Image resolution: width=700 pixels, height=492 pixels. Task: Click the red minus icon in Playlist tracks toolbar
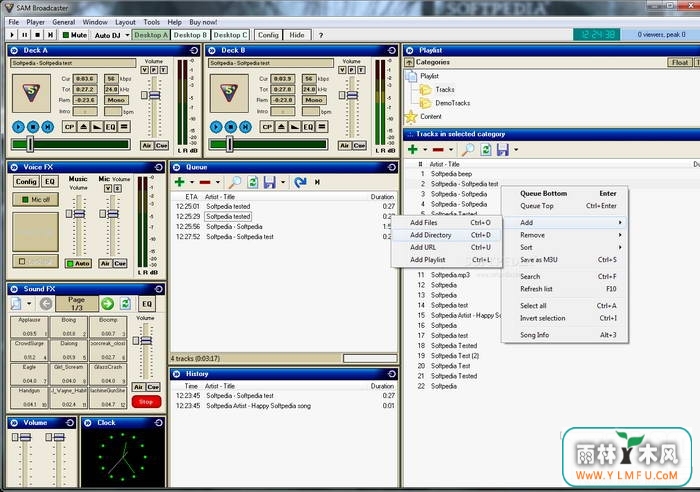(x=438, y=150)
